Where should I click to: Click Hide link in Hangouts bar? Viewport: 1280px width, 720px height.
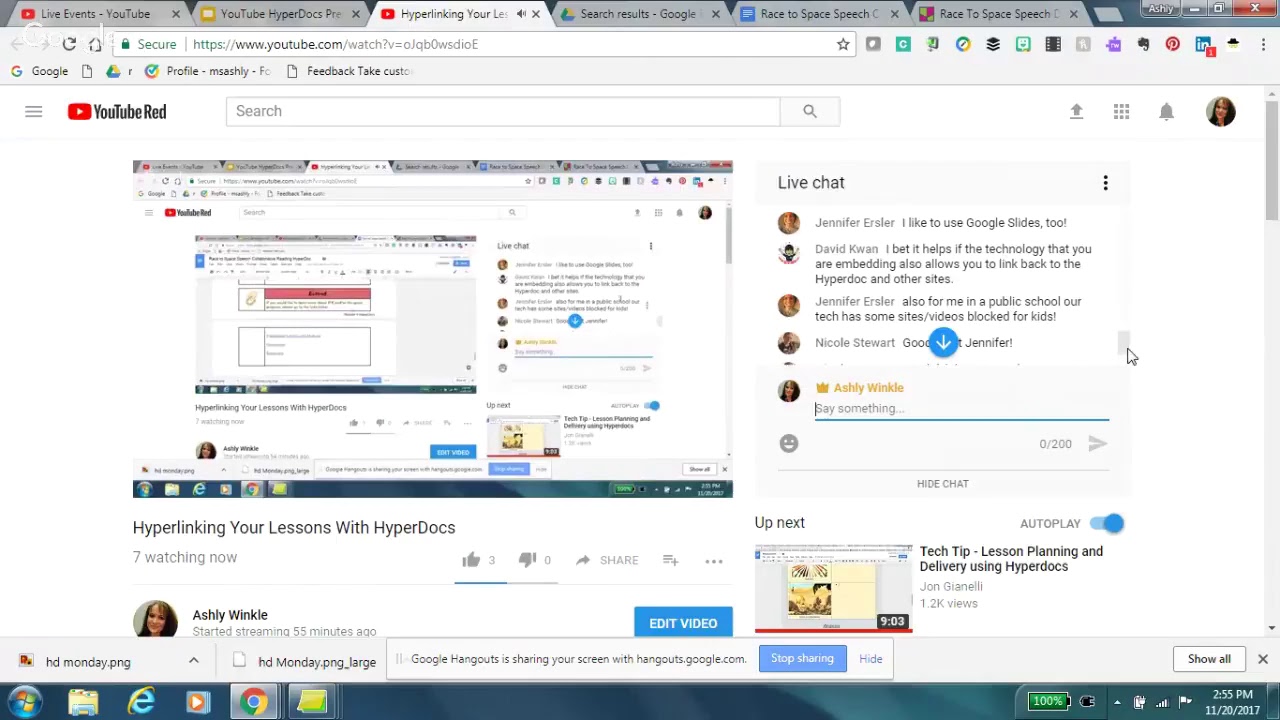pyautogui.click(x=871, y=659)
